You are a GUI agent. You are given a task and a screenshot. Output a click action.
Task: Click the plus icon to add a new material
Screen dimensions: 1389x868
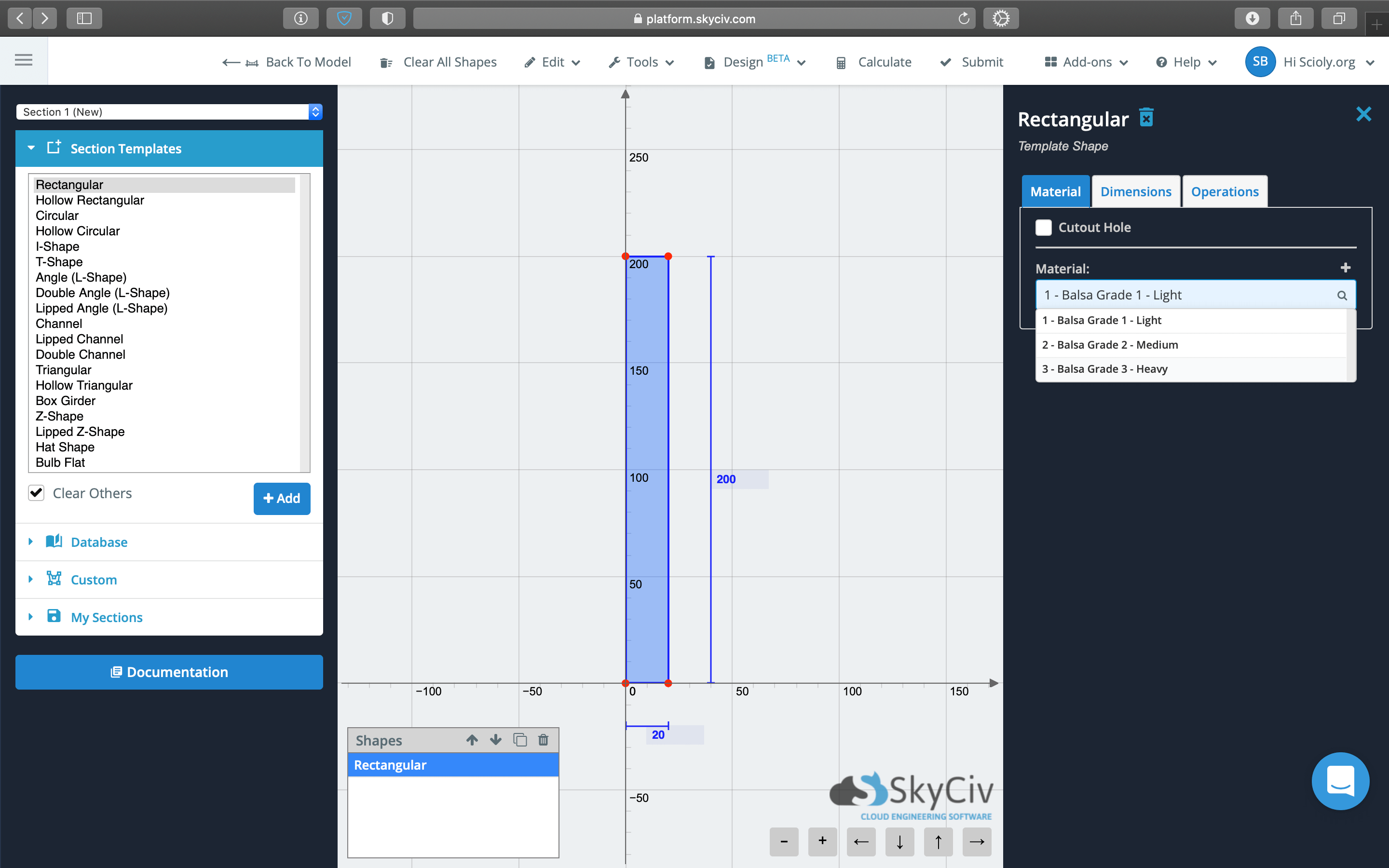pyautogui.click(x=1345, y=268)
